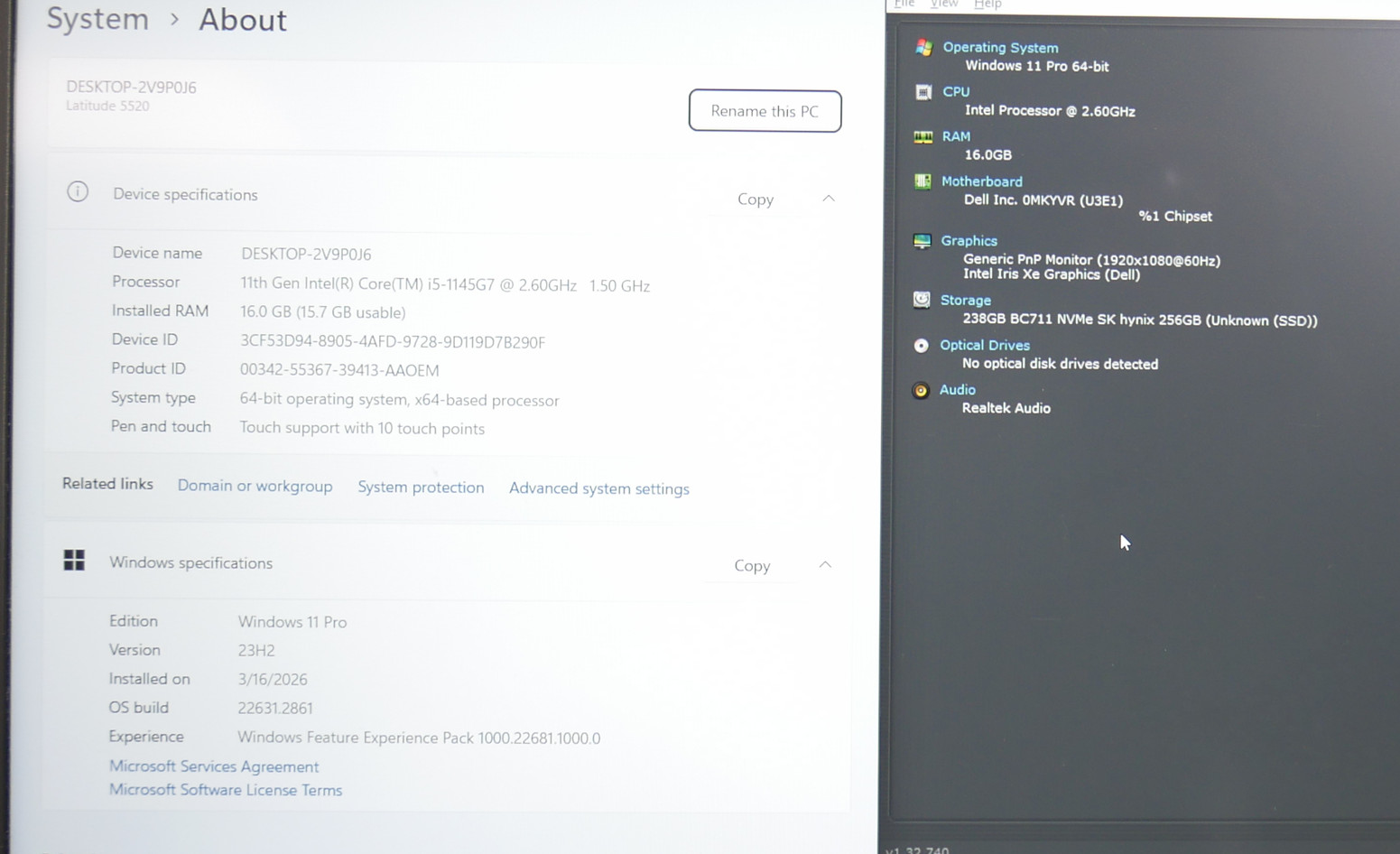The height and width of the screenshot is (854, 1400).
Task: Go back to System in breadcrumb
Action: pos(97,19)
